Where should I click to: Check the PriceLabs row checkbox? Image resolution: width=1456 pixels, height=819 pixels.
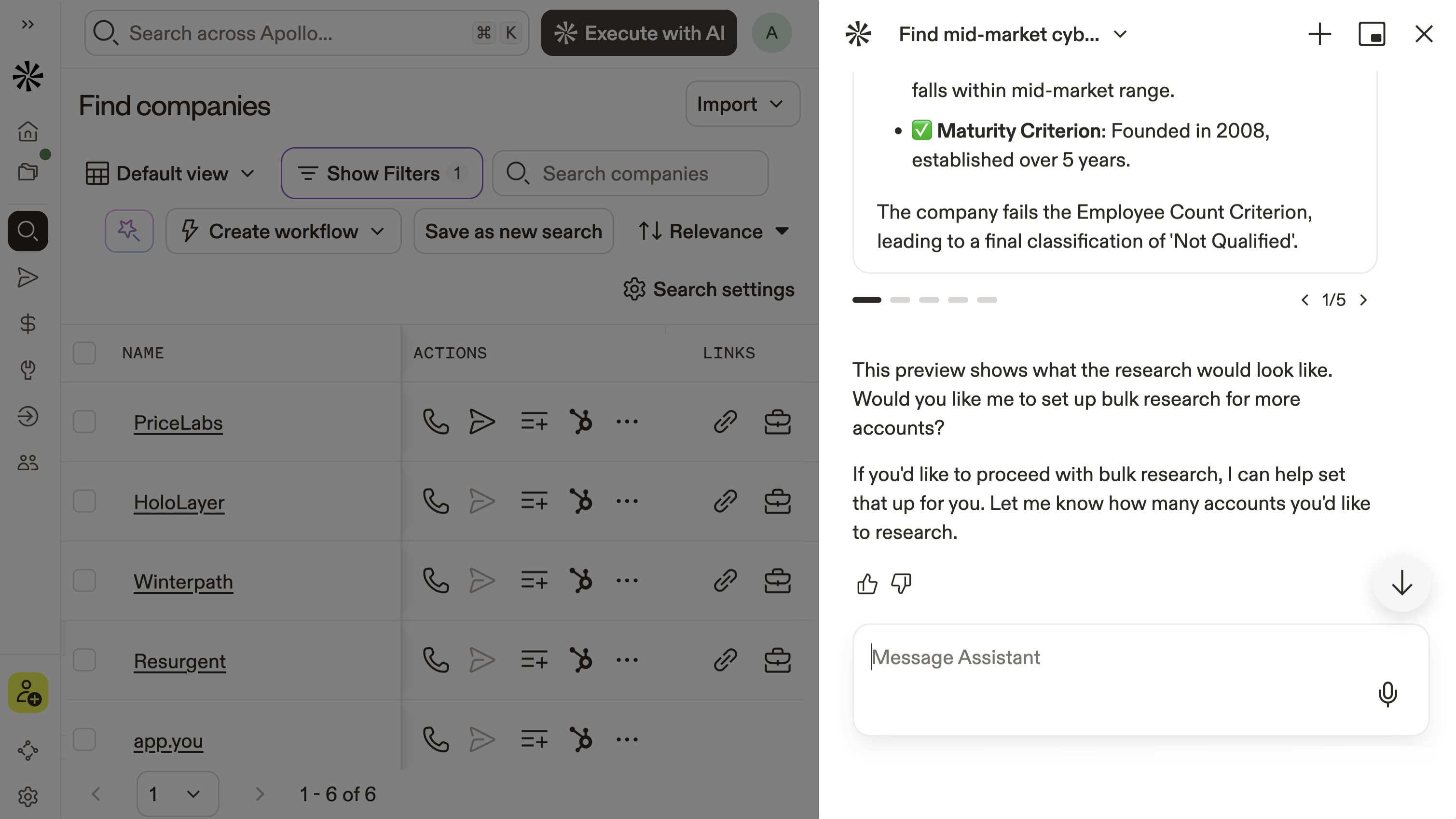pos(84,422)
